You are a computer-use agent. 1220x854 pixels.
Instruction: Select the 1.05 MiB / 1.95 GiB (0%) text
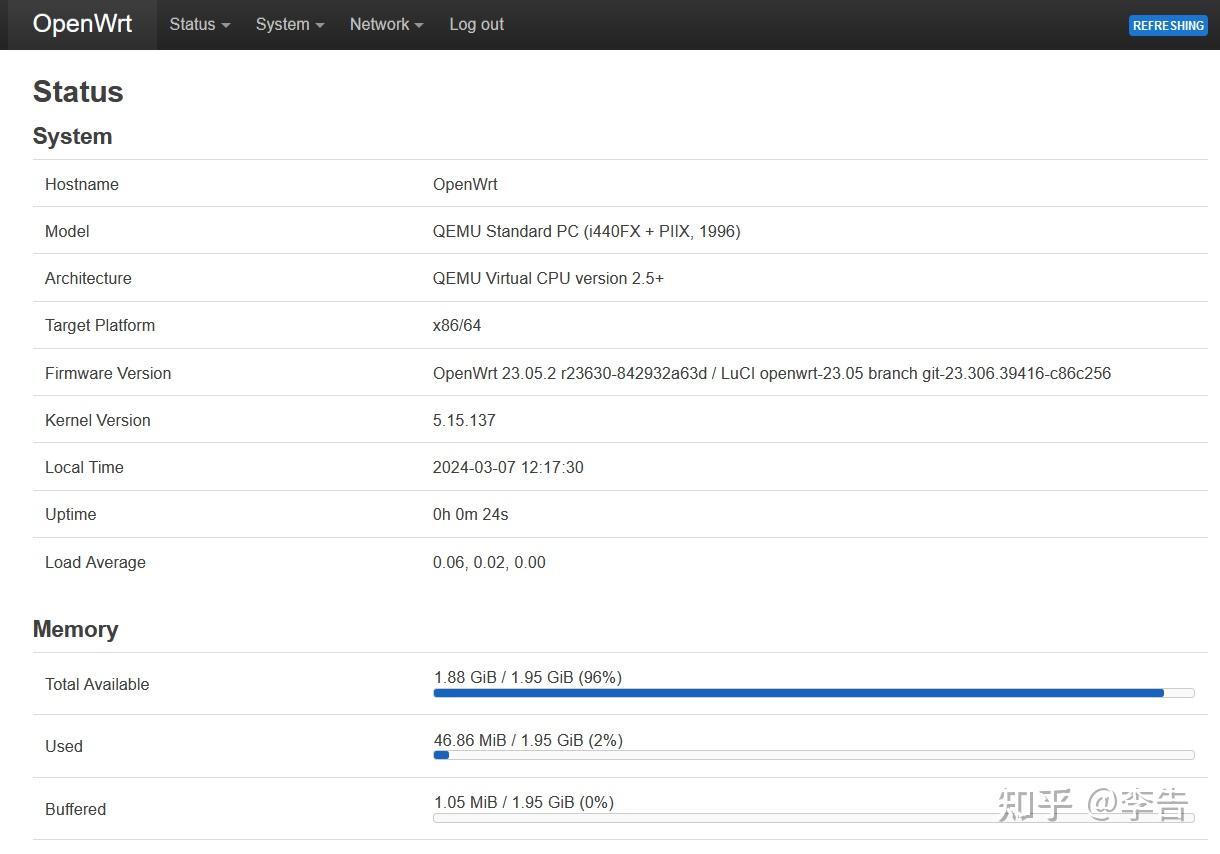(x=524, y=802)
